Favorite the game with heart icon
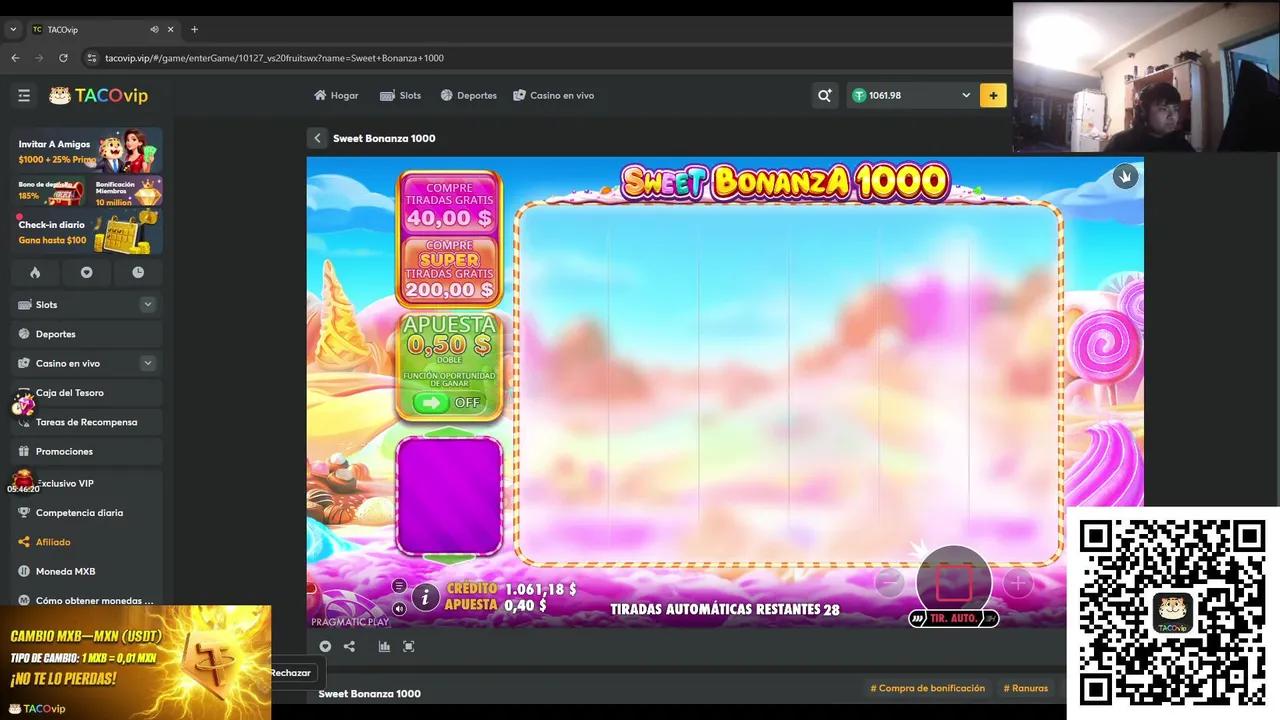 (x=325, y=647)
